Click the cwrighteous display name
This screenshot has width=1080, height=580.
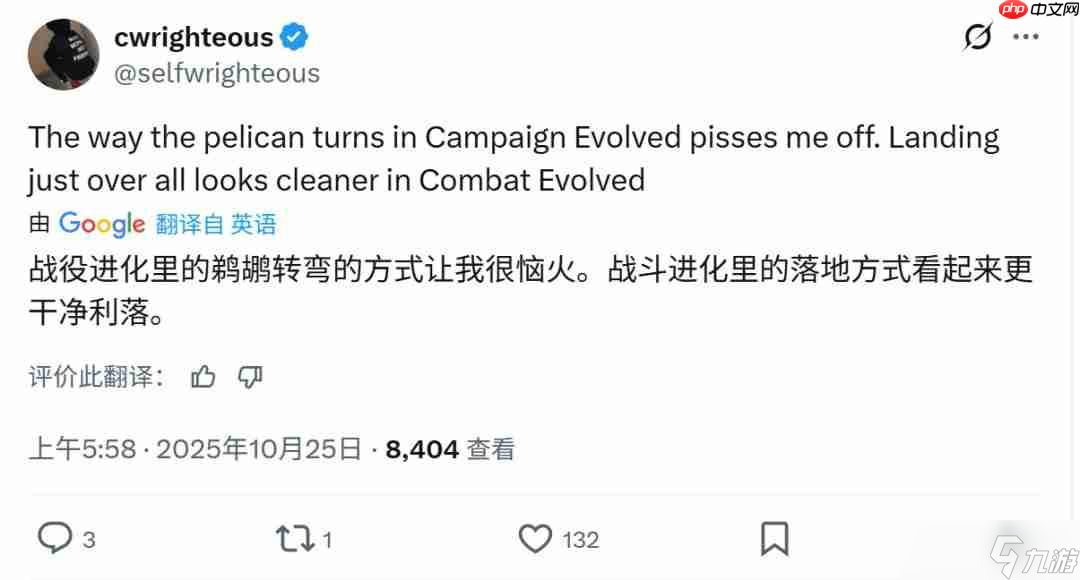tap(194, 37)
